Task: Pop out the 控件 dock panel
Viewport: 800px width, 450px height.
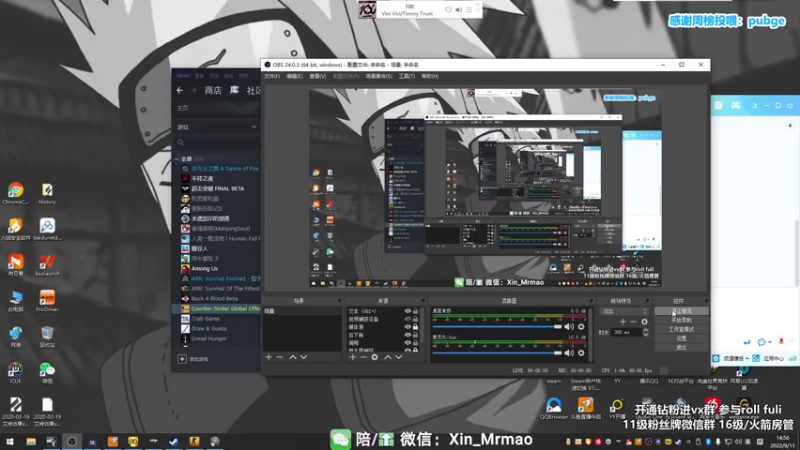Action: (706, 301)
